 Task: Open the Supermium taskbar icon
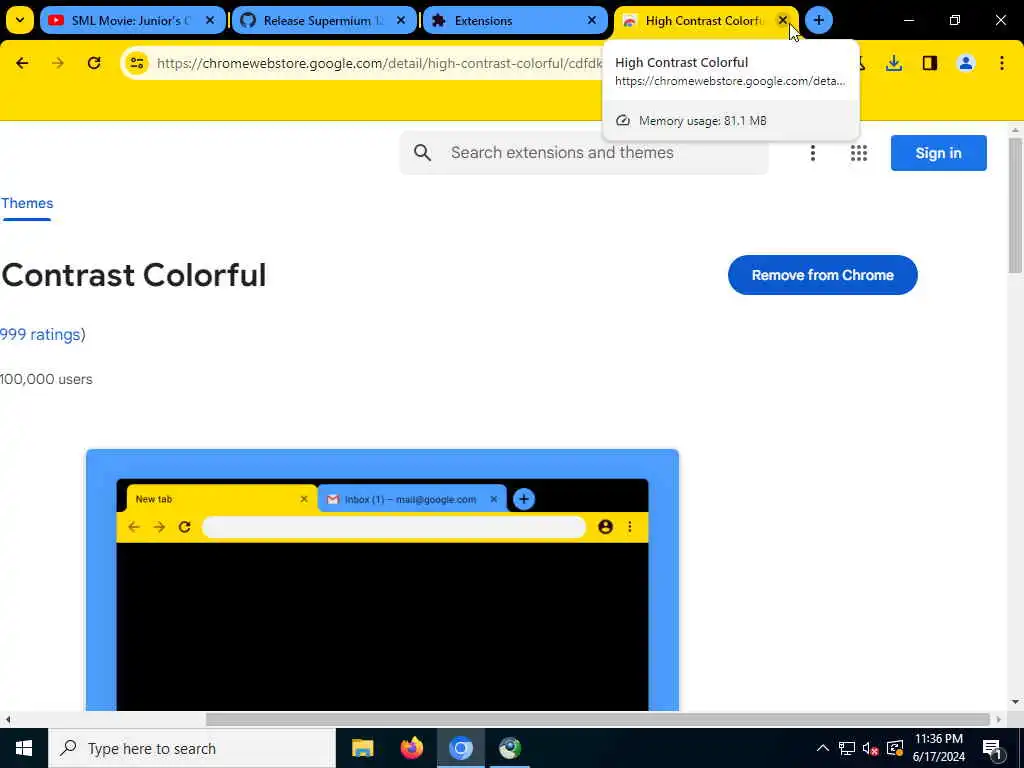(x=510, y=748)
